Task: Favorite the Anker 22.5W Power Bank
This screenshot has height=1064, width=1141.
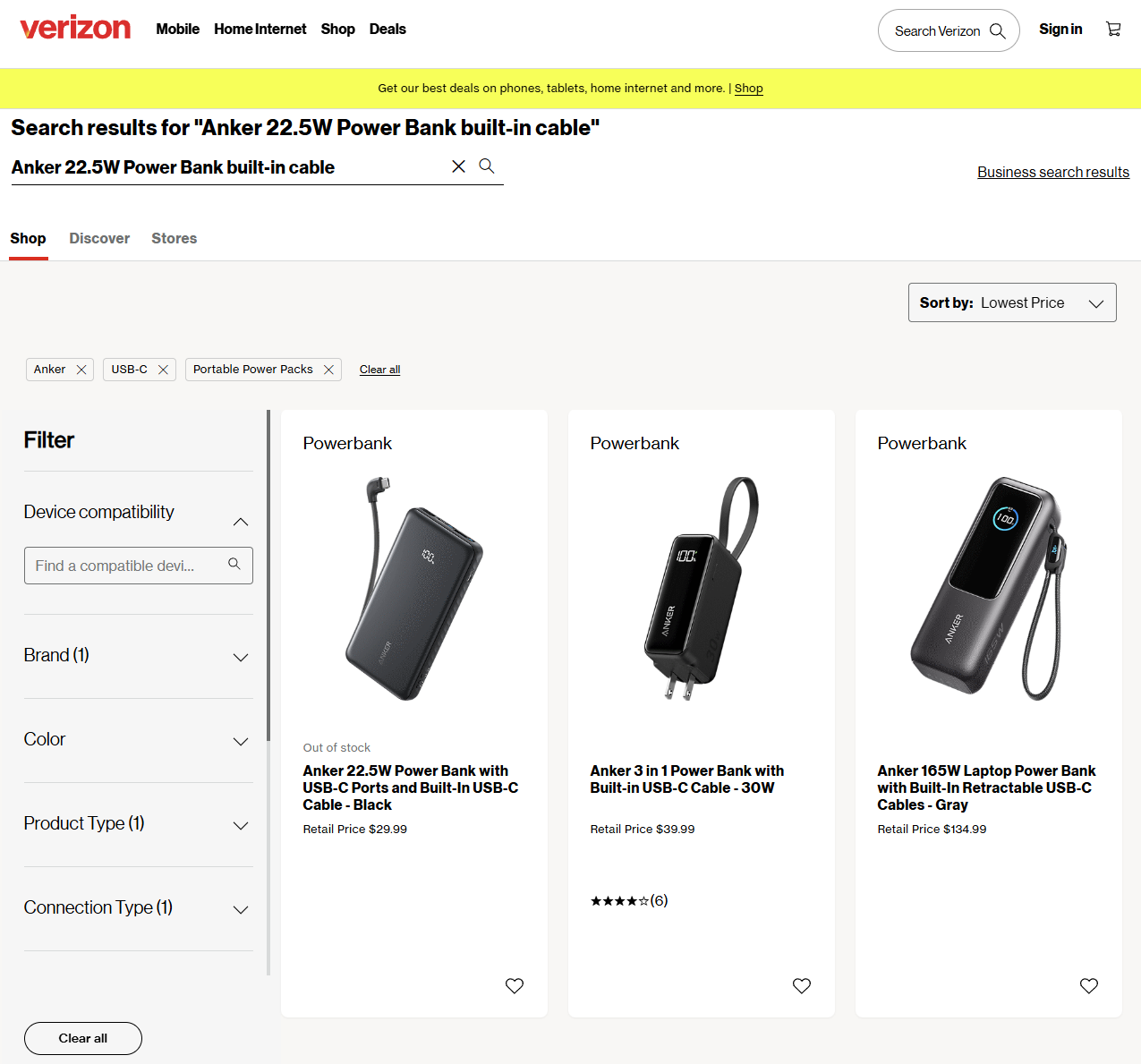Action: click(515, 985)
